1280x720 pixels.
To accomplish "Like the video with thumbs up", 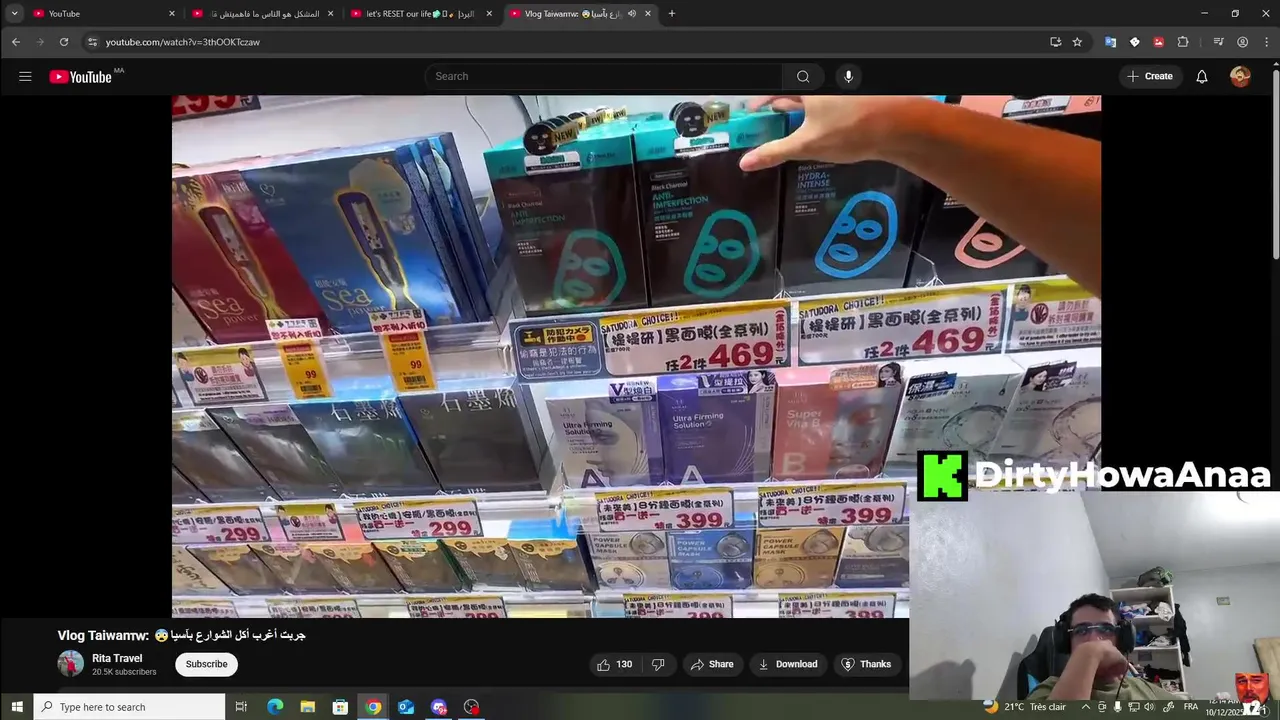I will click(x=614, y=664).
